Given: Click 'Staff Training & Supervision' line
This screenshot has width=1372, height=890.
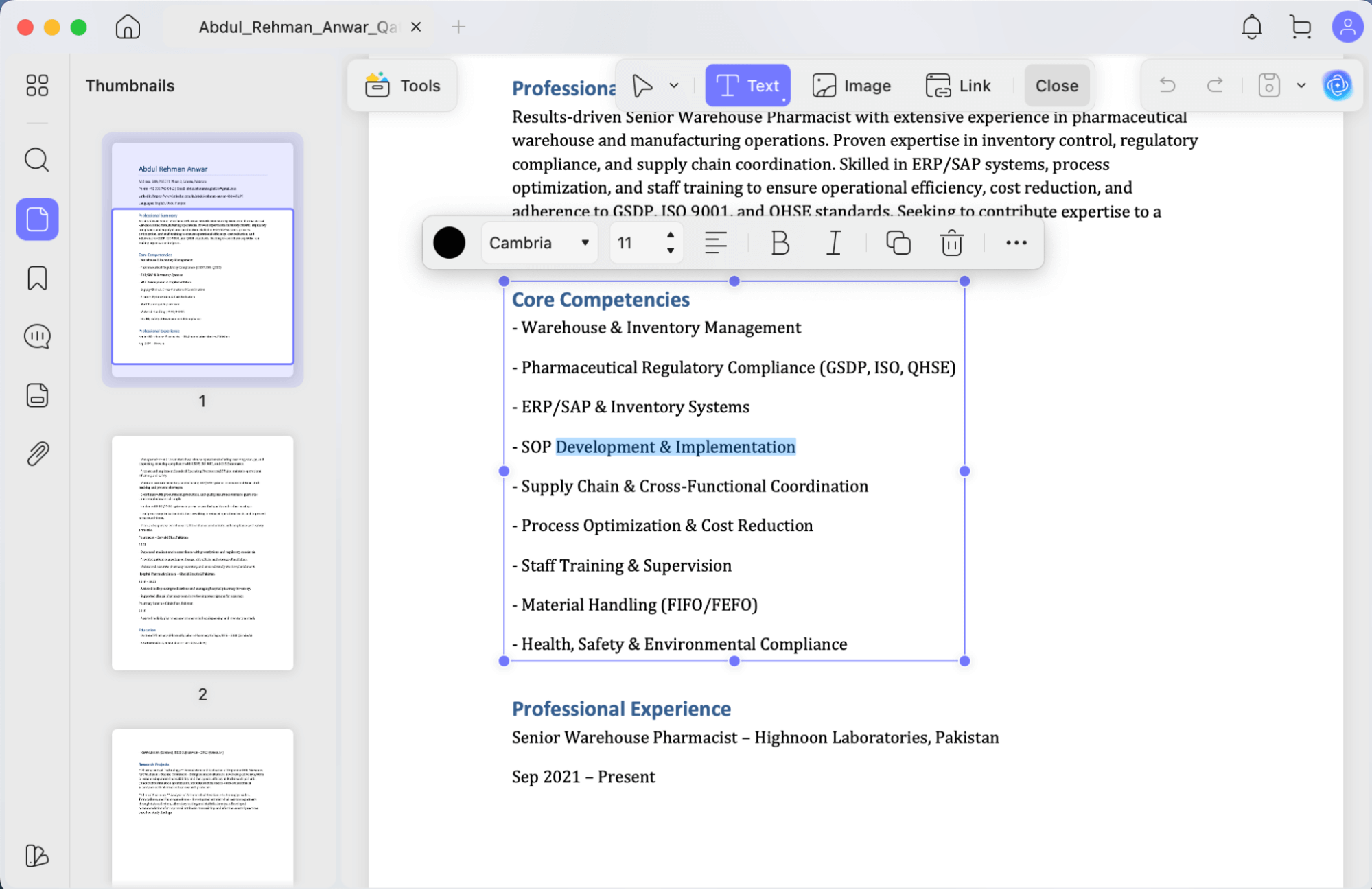Looking at the screenshot, I should coord(622,565).
